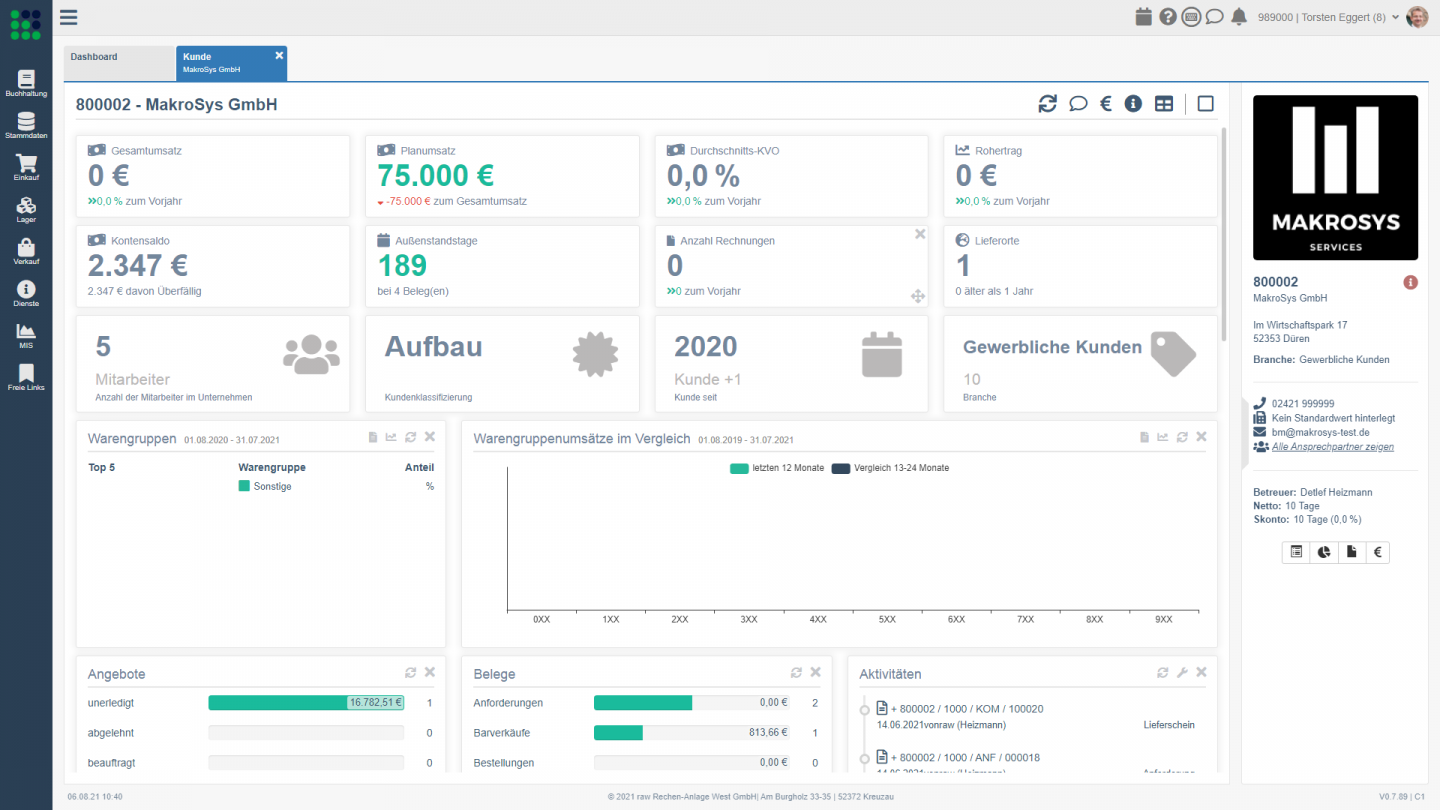Close Warengruppenumsätze im Vergleich widget

1201,437
